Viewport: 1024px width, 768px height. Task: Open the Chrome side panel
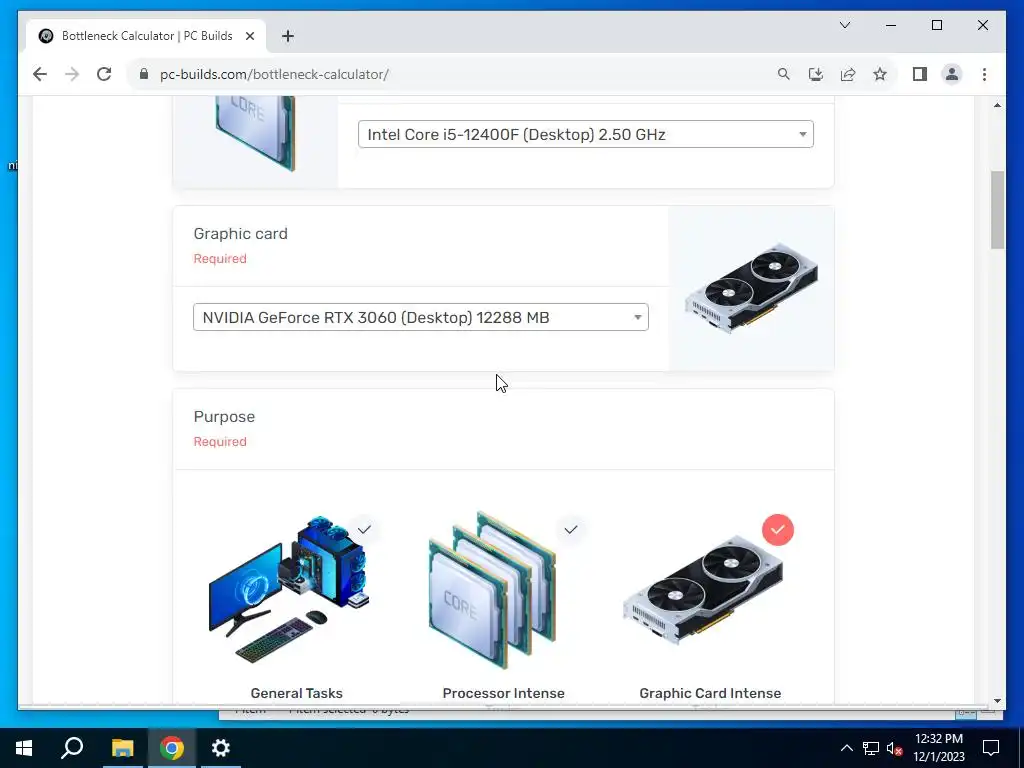[x=920, y=74]
